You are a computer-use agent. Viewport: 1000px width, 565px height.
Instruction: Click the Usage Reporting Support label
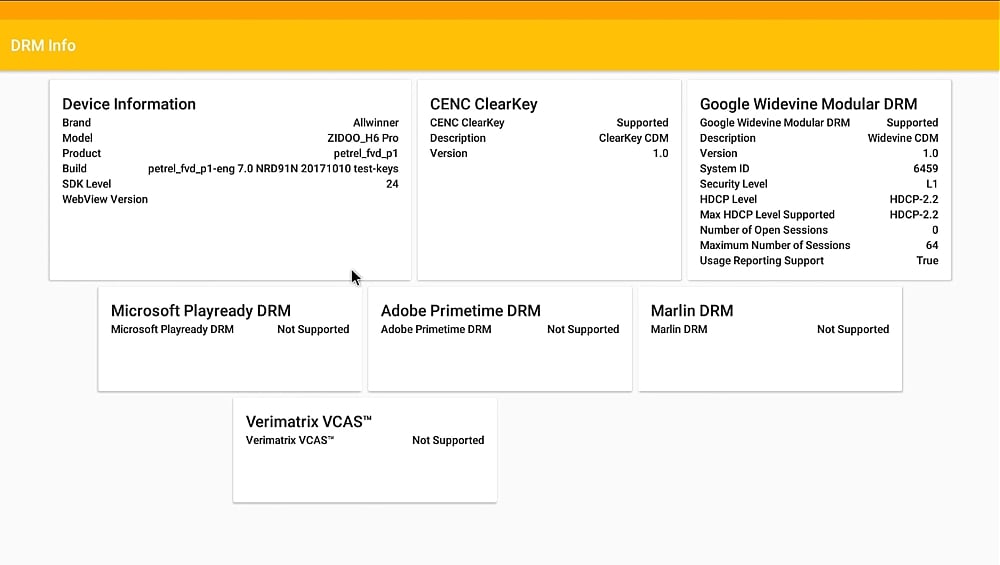tap(761, 260)
